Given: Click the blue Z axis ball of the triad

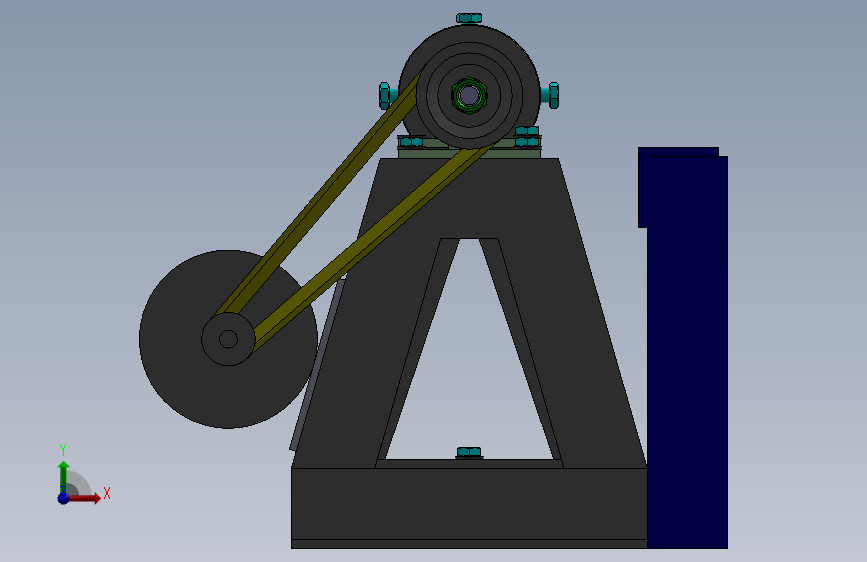Looking at the screenshot, I should (63, 498).
